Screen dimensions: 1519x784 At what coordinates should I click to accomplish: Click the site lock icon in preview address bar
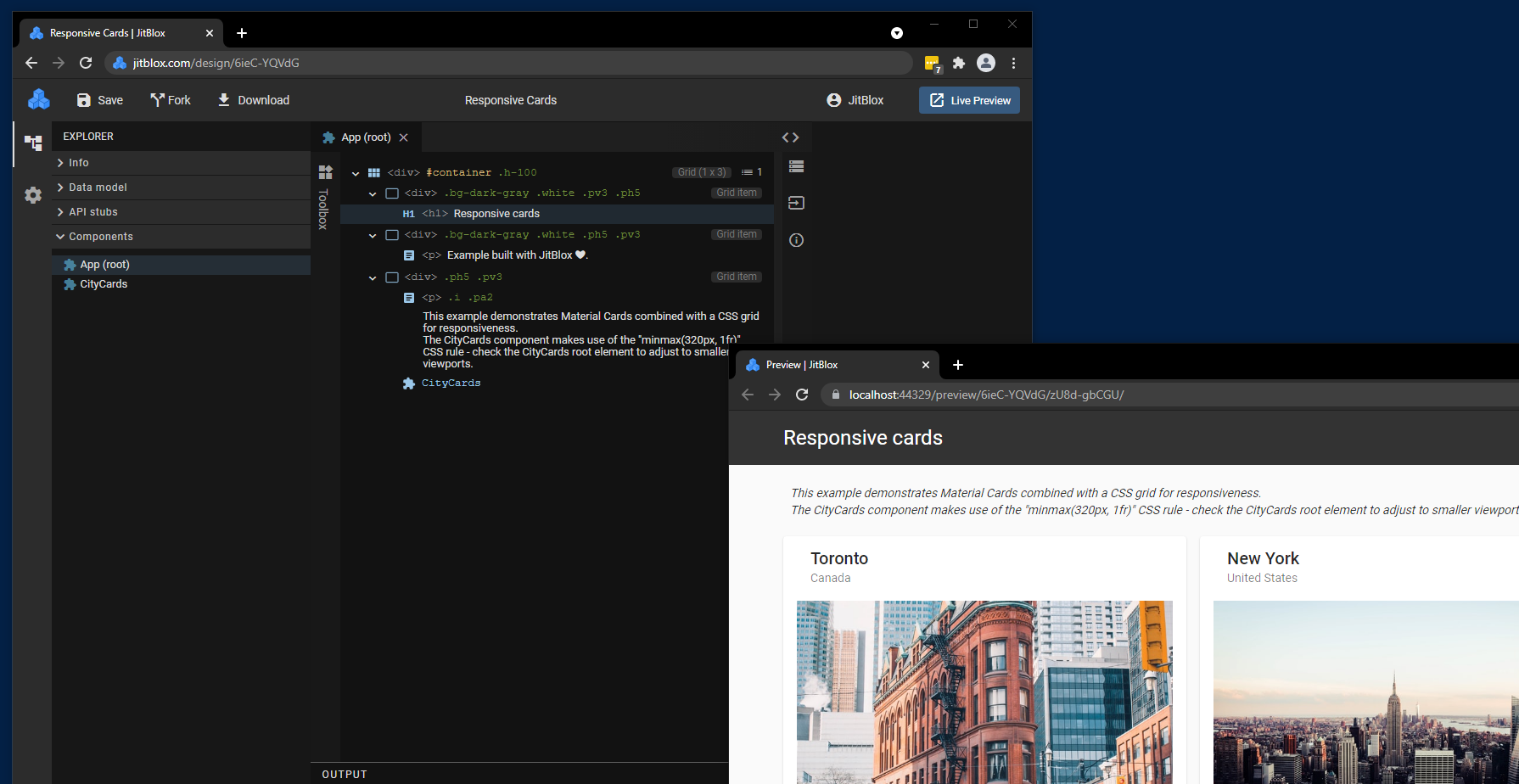coord(836,395)
